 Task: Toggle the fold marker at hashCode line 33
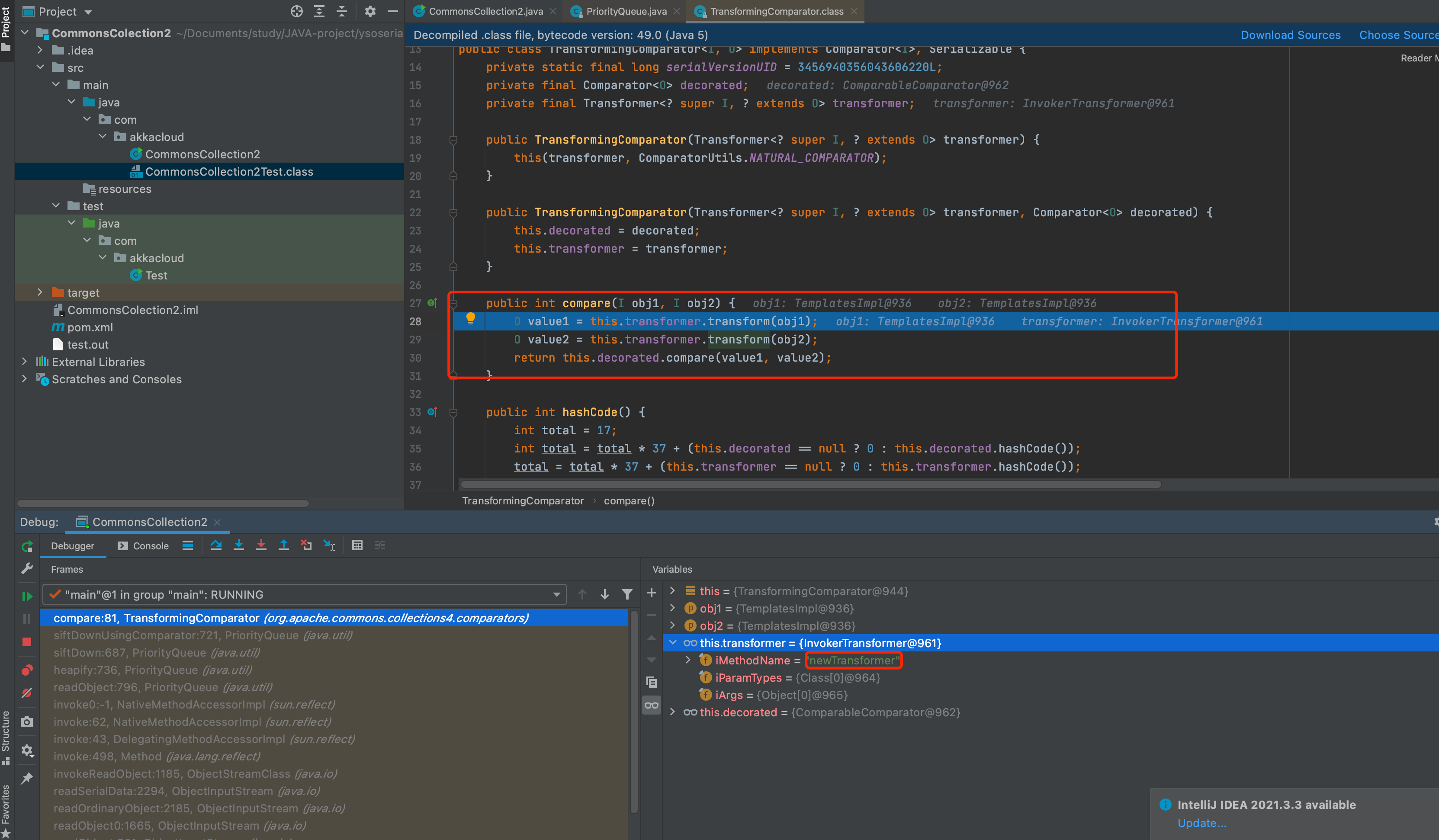(x=453, y=412)
